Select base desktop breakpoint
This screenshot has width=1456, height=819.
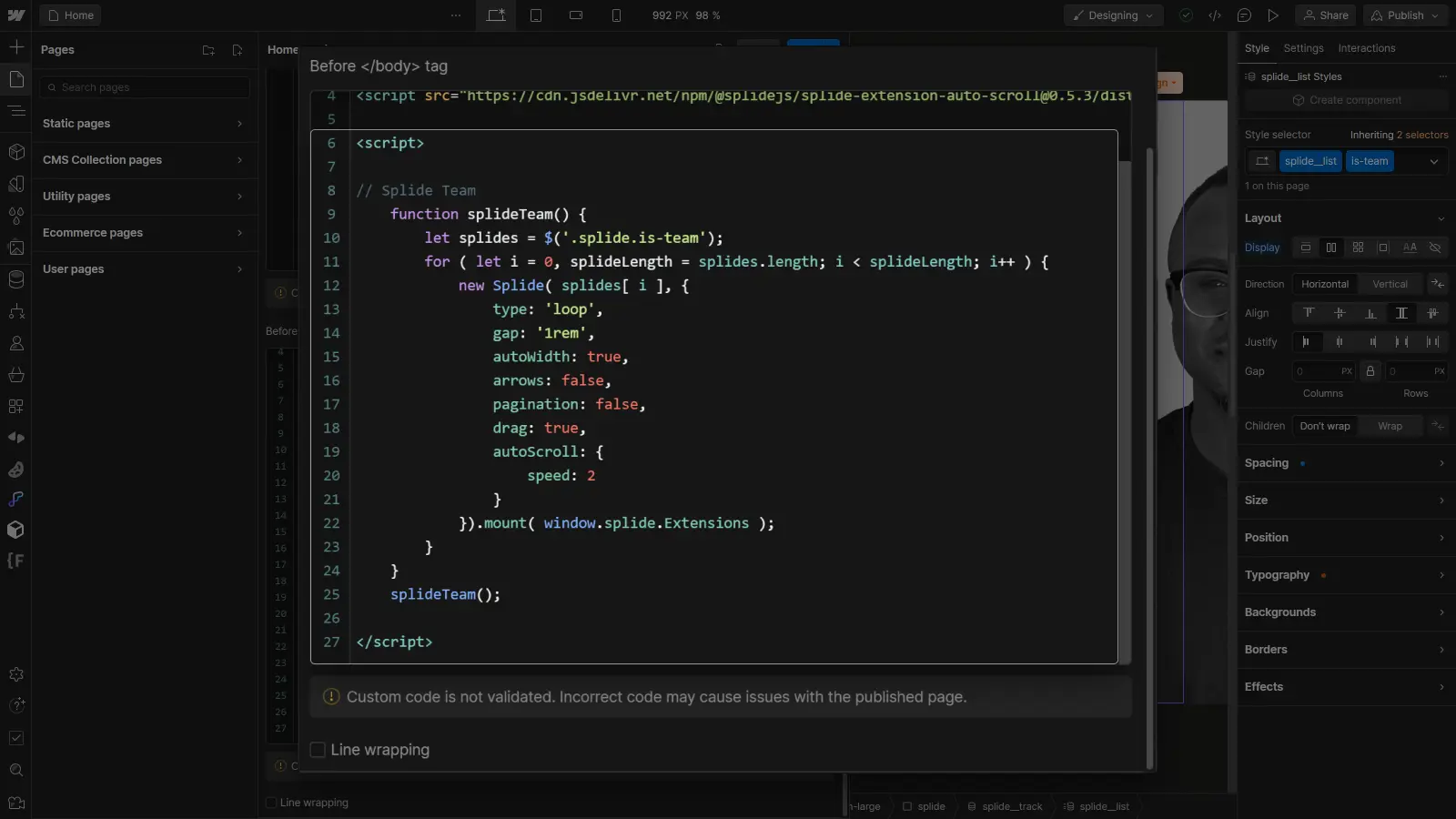tap(496, 15)
